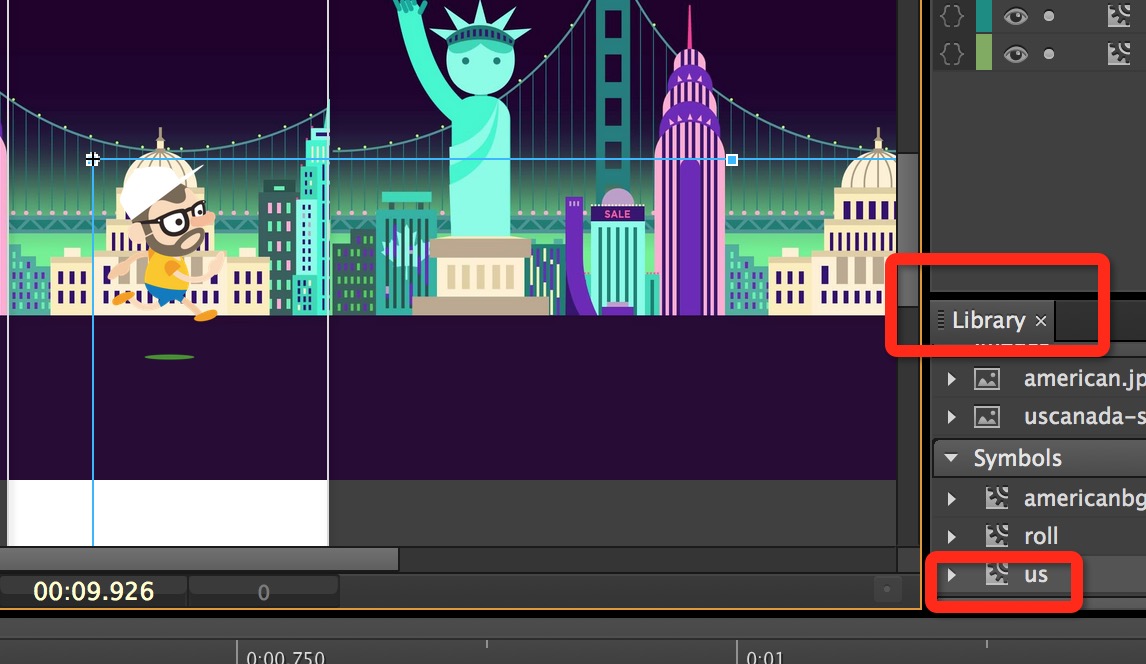Screen dimensions: 1146x664
Task: Select the american.jp library asset
Action: (1085, 378)
